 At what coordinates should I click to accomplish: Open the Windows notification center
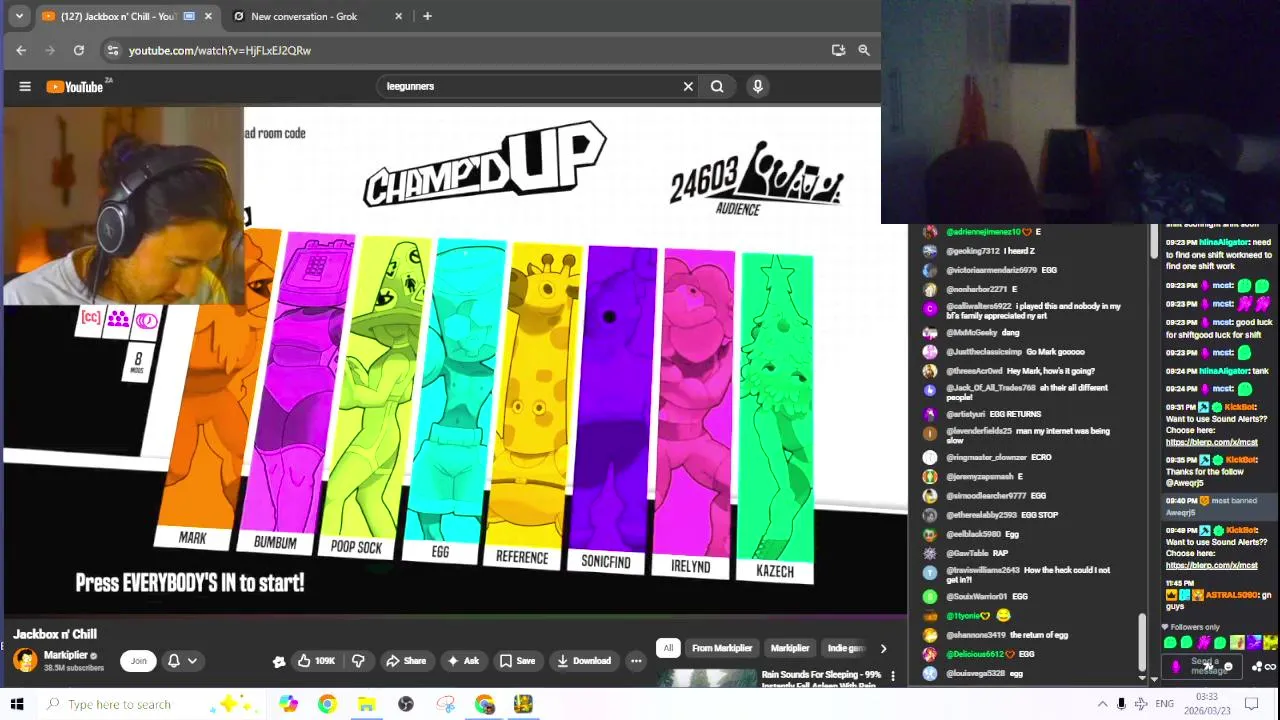tap(1251, 704)
